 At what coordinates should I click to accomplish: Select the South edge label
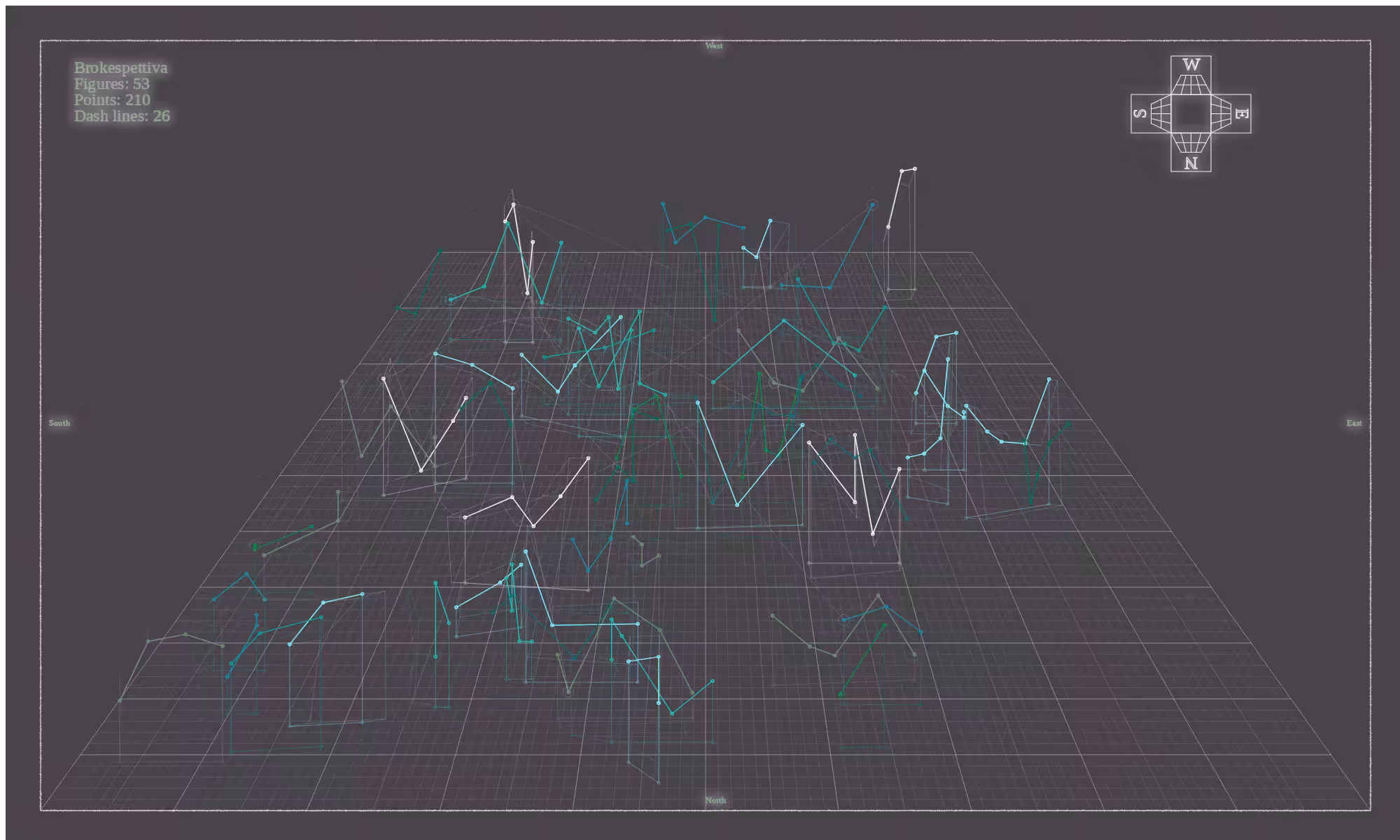tap(59, 423)
